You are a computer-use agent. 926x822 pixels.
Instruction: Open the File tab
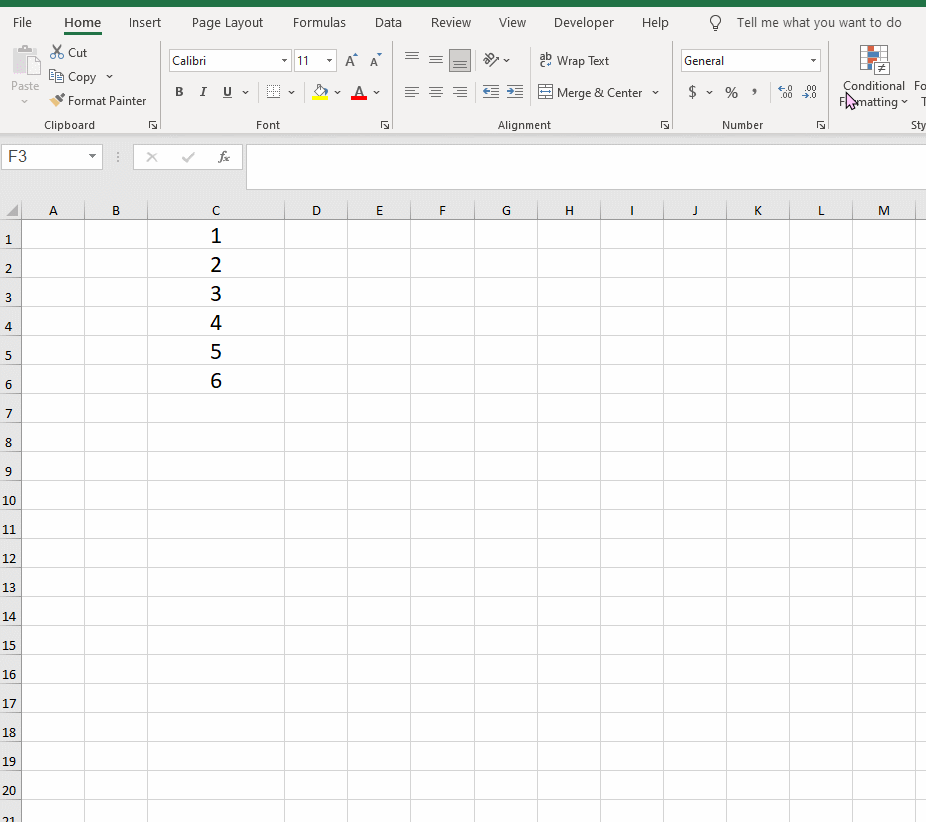[22, 22]
